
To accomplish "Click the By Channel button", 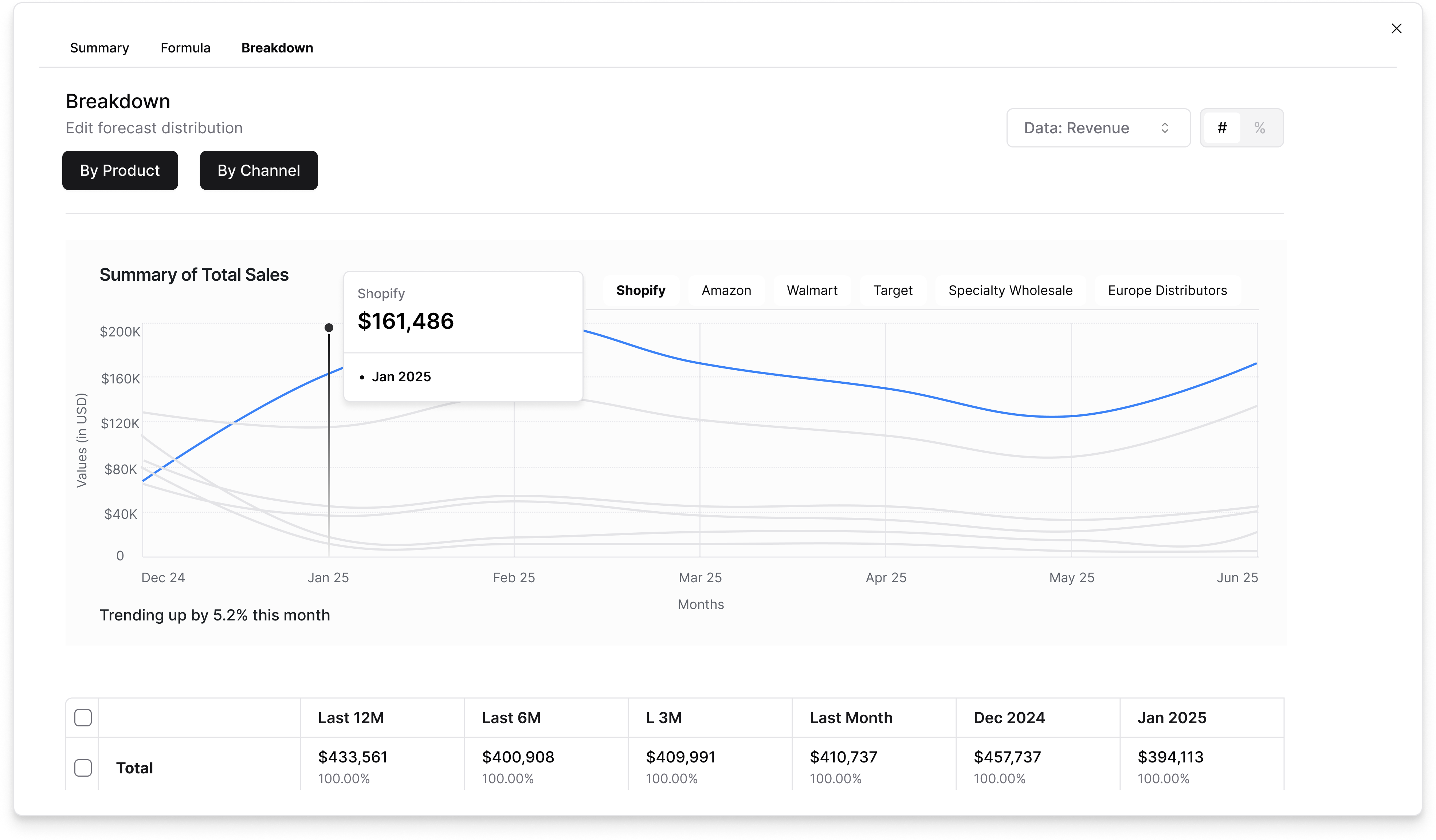I will pyautogui.click(x=259, y=170).
